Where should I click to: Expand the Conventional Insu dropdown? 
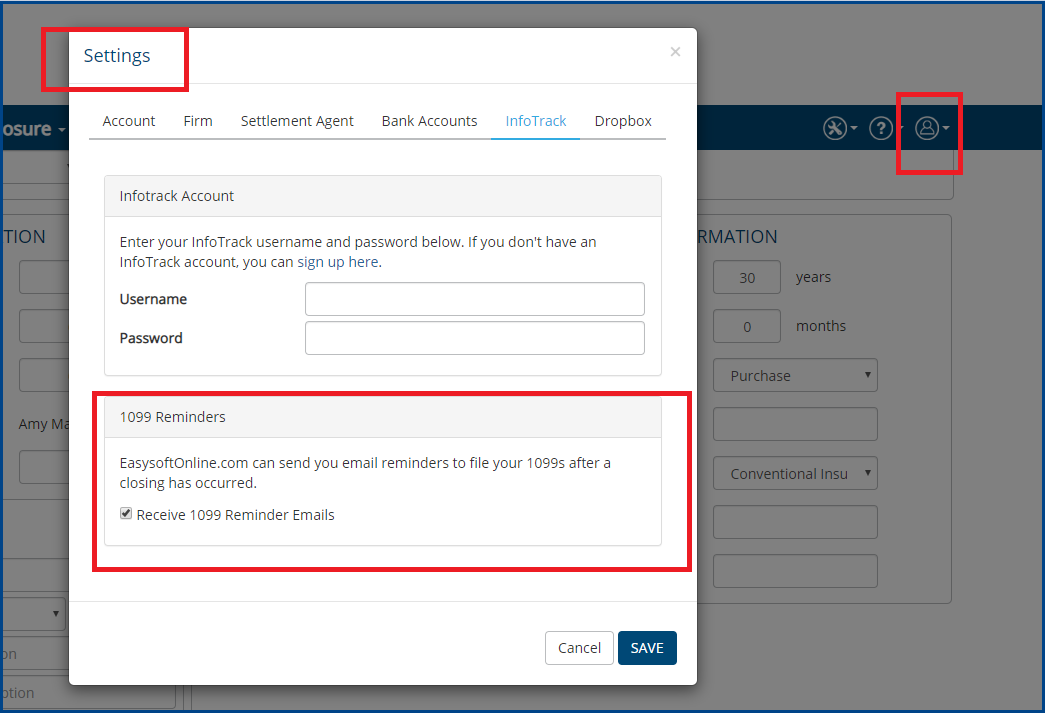(x=795, y=474)
